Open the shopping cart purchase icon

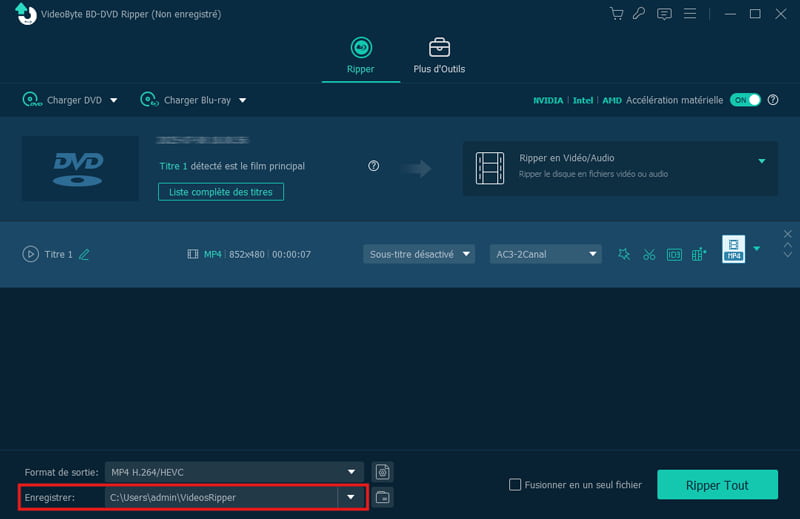coord(616,14)
